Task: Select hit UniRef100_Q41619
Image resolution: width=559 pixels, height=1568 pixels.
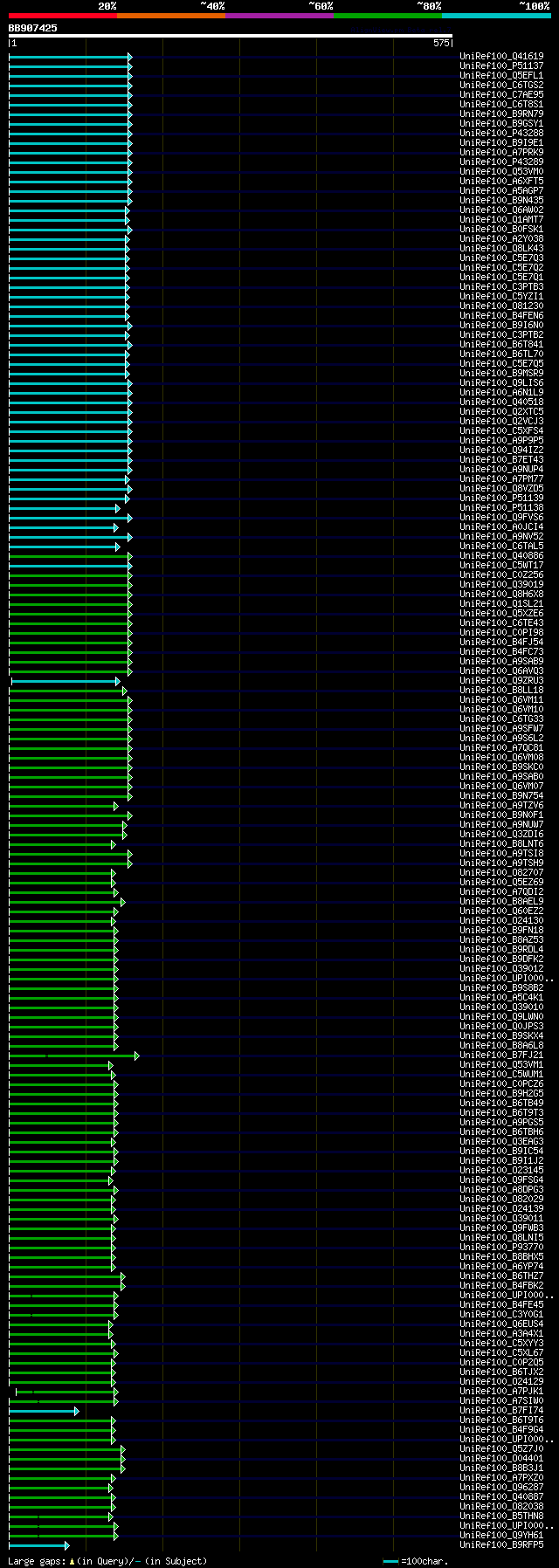Action: point(501,57)
